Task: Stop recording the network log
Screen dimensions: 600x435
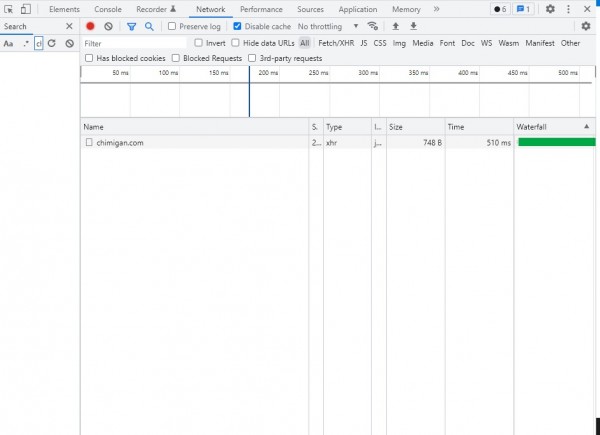Action: [x=90, y=26]
